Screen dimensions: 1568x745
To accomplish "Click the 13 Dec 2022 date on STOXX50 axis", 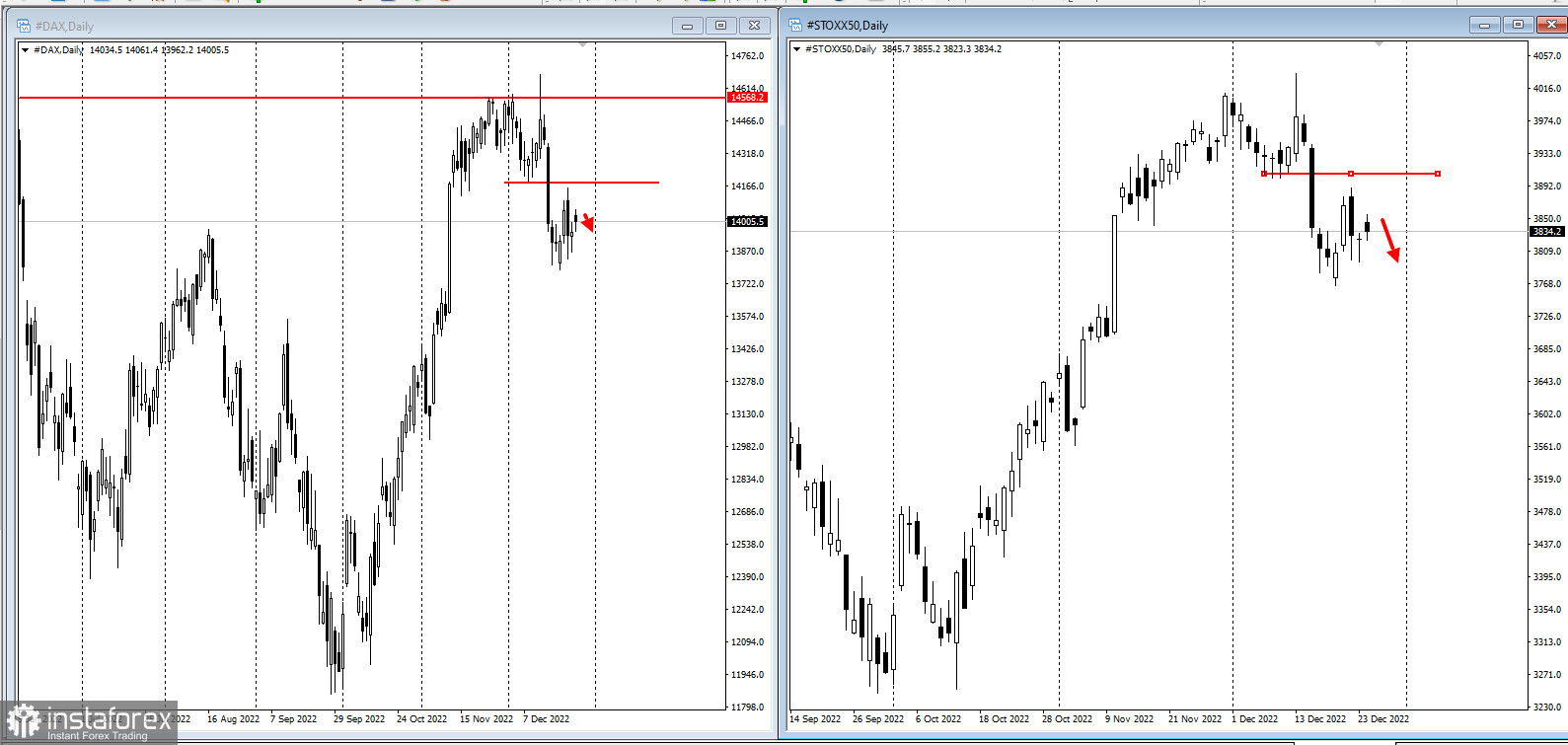I will 1320,719.
